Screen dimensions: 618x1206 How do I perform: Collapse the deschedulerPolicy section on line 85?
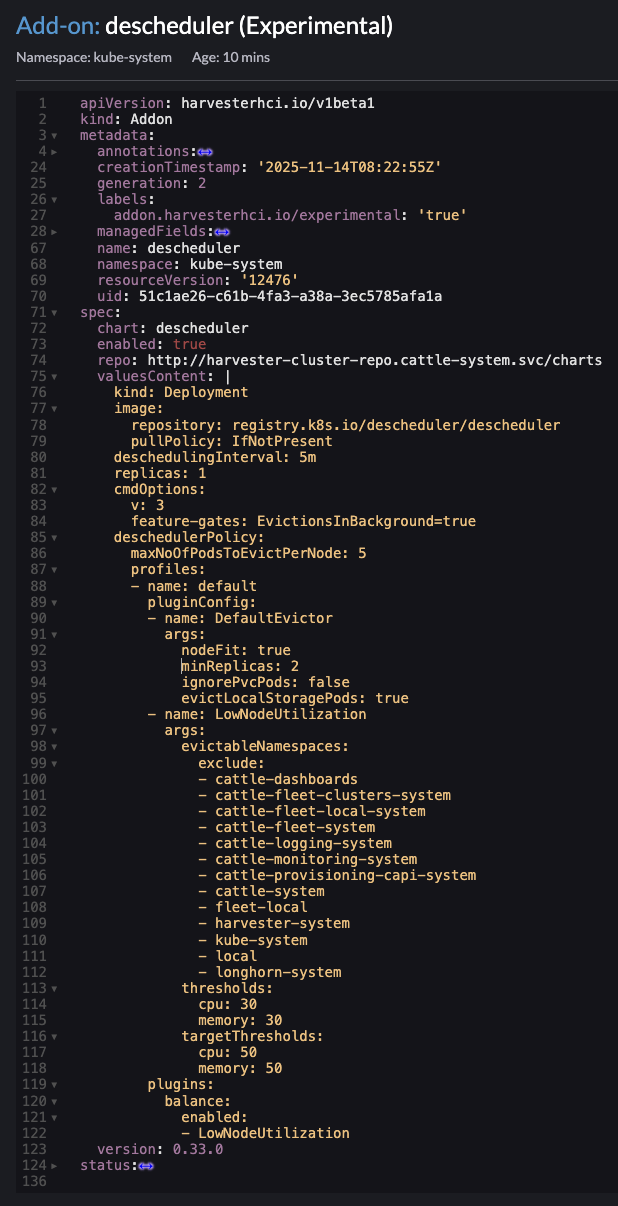pyautogui.click(x=54, y=537)
